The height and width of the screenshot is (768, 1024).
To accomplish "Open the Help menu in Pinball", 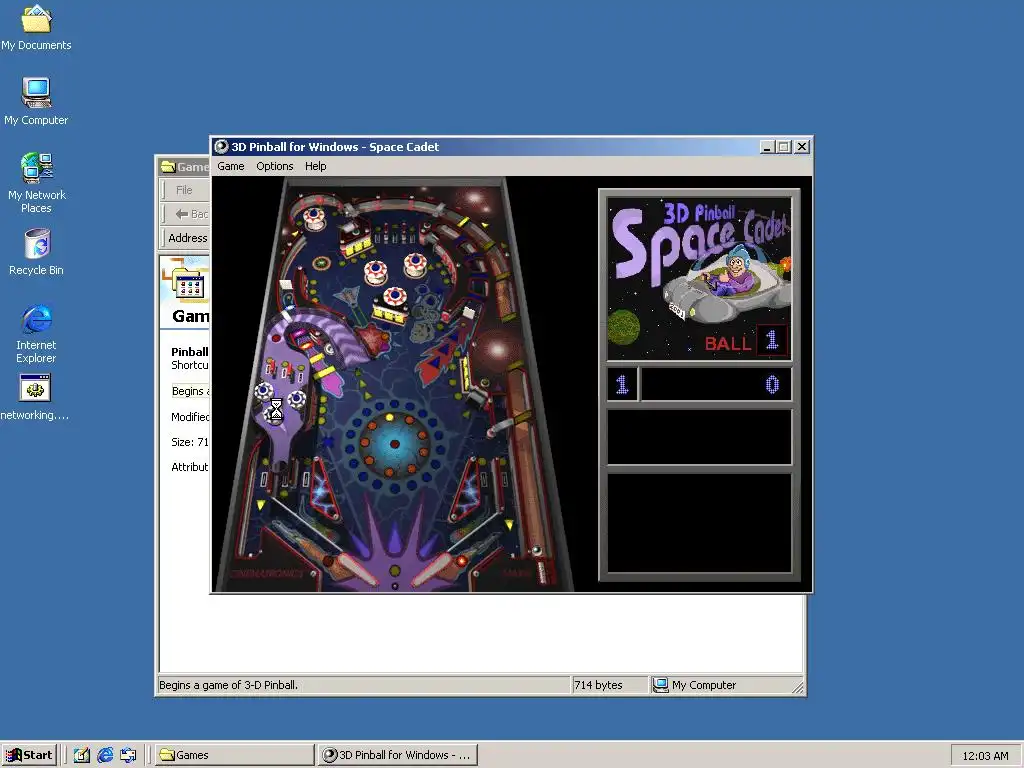I will click(x=315, y=166).
